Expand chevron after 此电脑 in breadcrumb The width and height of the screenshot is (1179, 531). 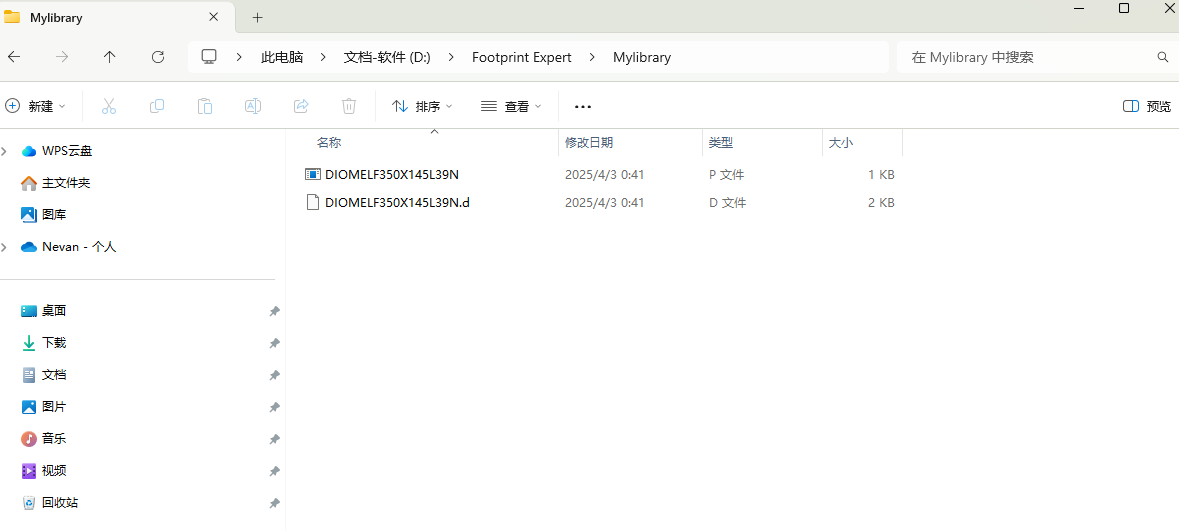point(323,57)
